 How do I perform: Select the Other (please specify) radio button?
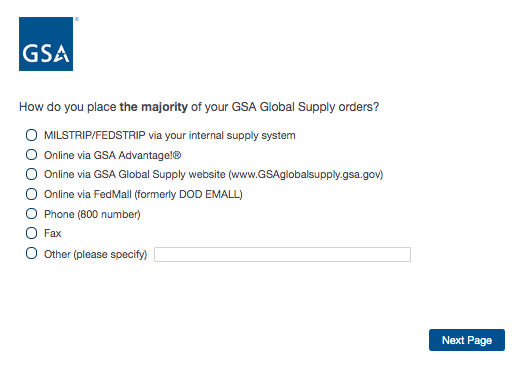coord(31,253)
